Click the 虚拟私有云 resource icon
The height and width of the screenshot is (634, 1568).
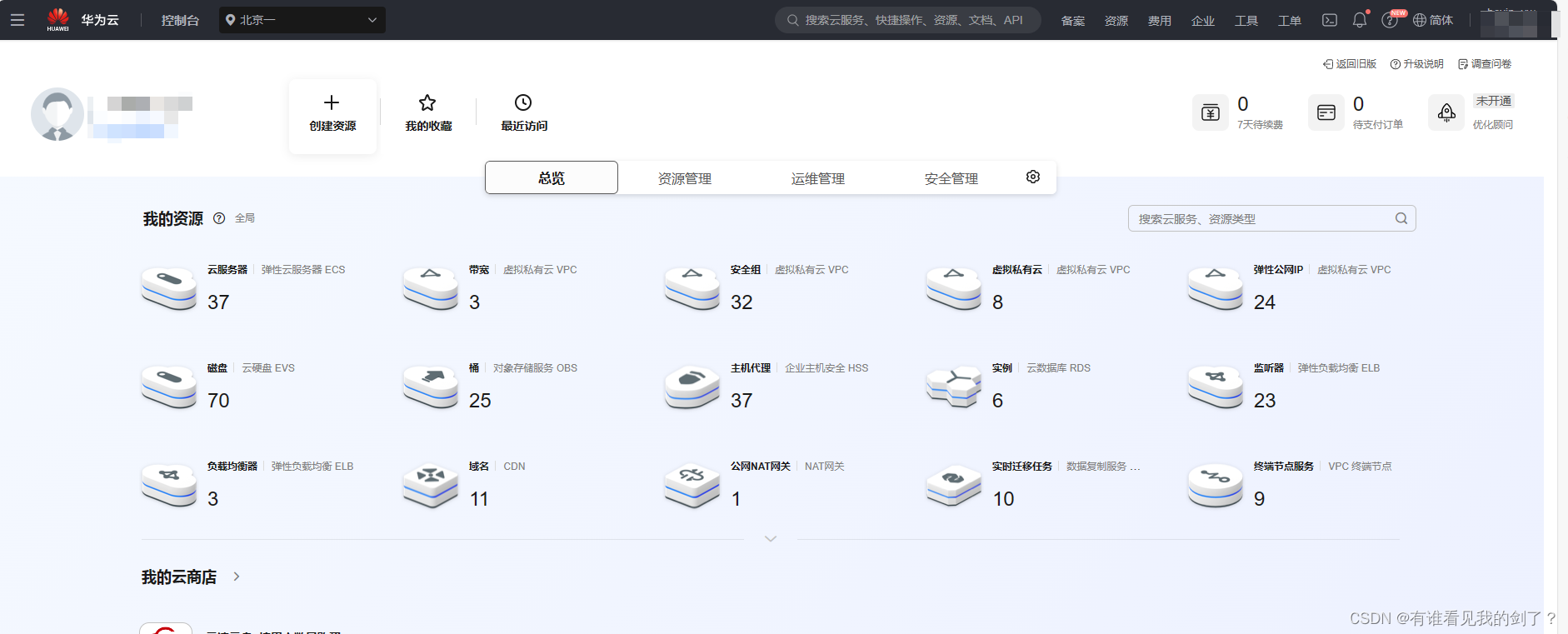[954, 288]
